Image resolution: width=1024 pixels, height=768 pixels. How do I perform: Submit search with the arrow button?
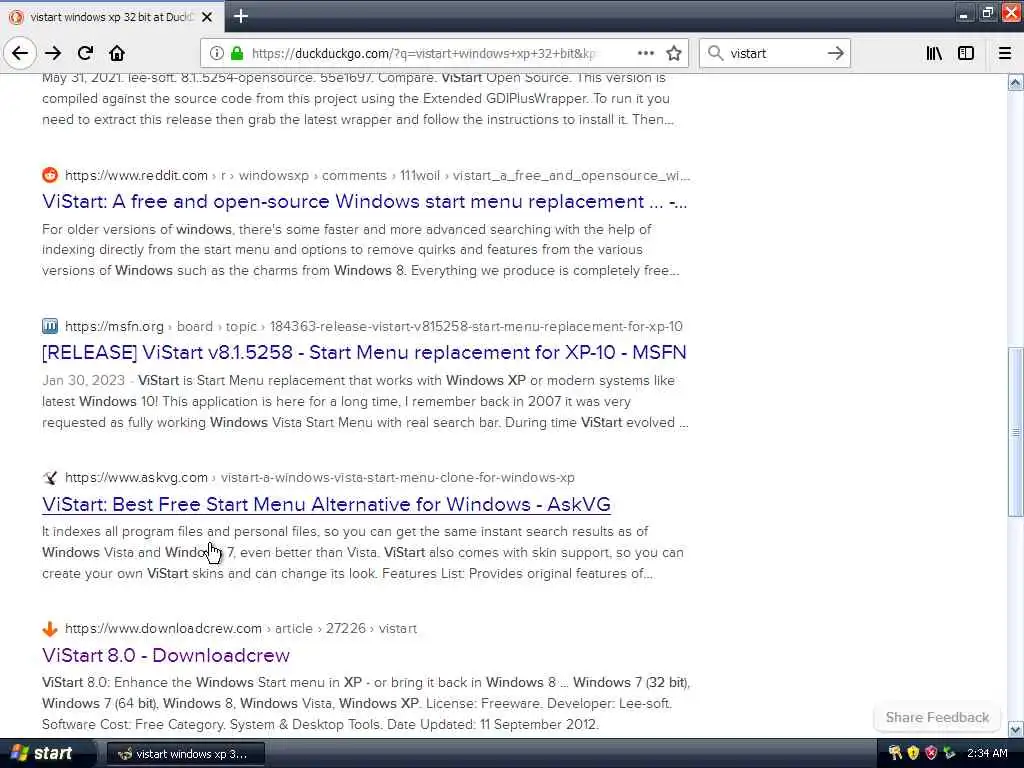(835, 53)
